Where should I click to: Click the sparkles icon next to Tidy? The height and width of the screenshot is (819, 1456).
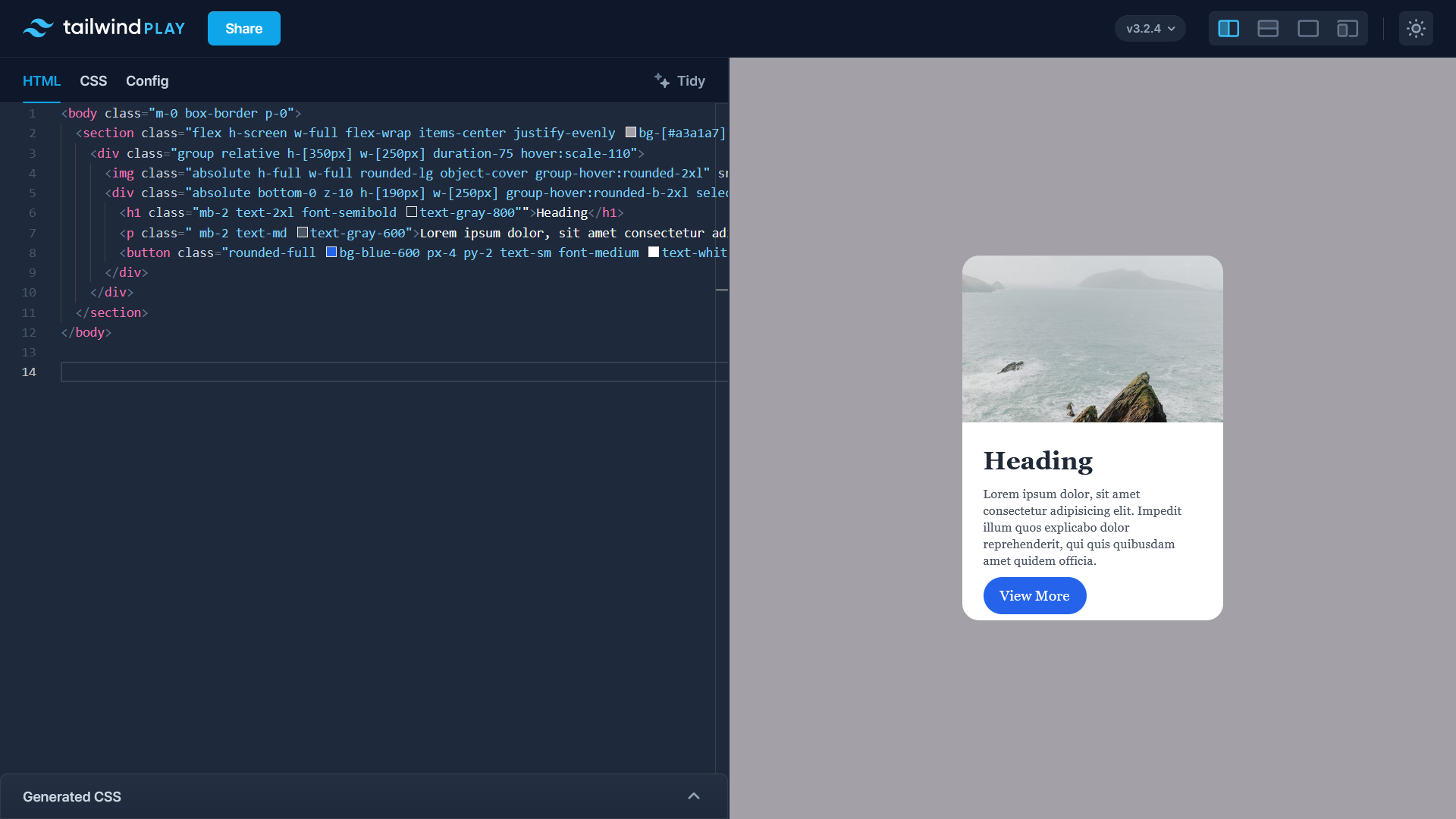(661, 80)
